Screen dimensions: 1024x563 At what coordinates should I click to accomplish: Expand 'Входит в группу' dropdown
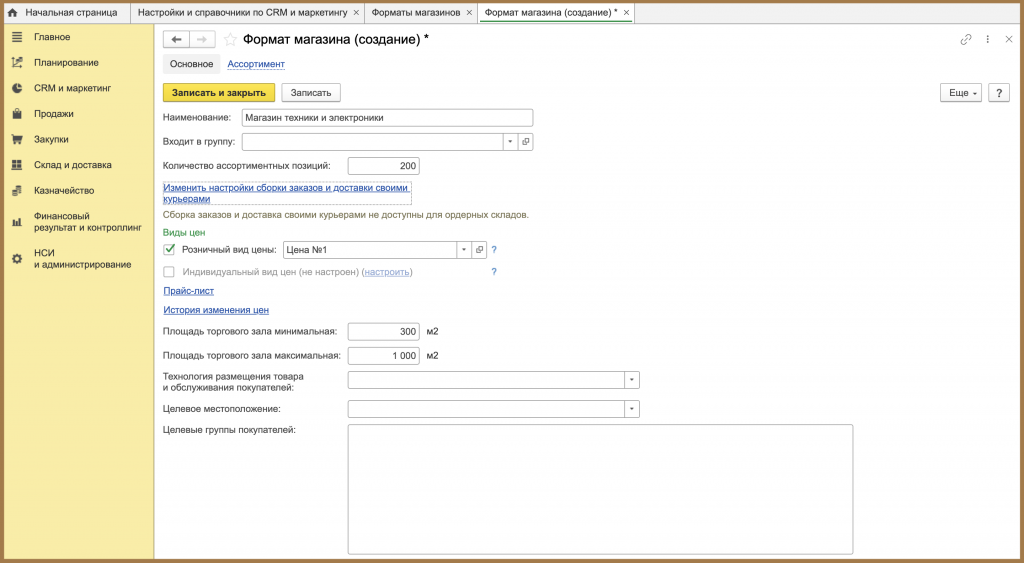point(511,142)
